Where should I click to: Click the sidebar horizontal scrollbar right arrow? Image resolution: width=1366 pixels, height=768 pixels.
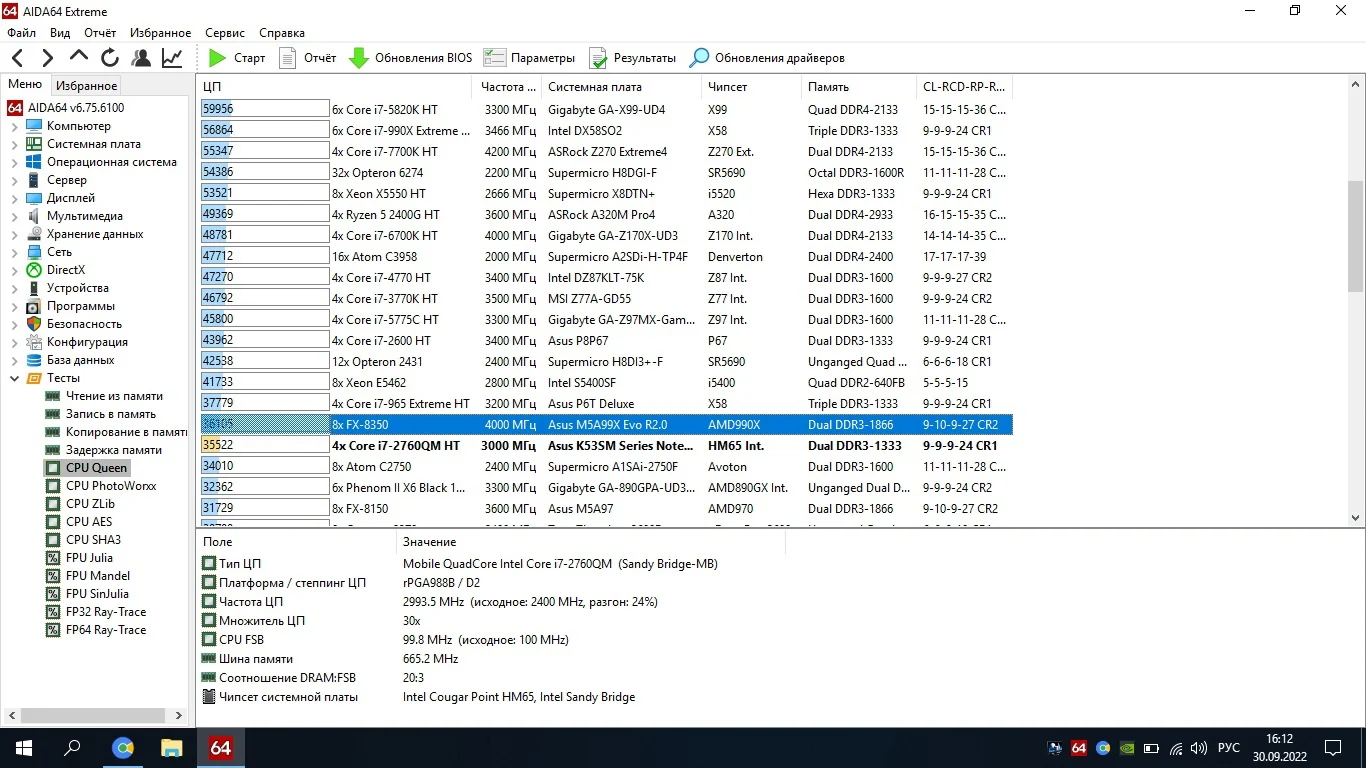point(179,716)
